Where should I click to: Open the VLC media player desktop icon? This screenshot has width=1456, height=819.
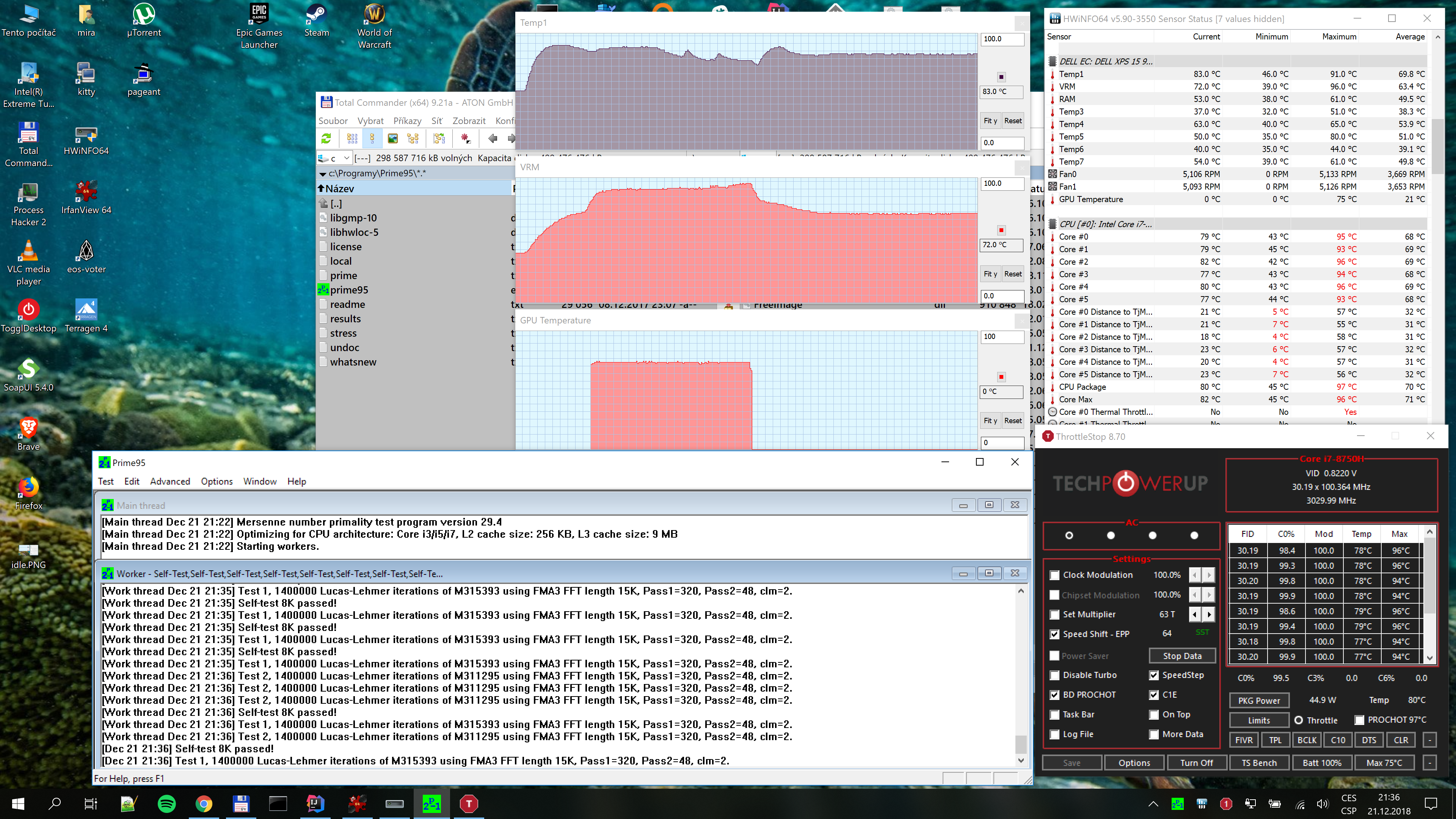coord(28,264)
